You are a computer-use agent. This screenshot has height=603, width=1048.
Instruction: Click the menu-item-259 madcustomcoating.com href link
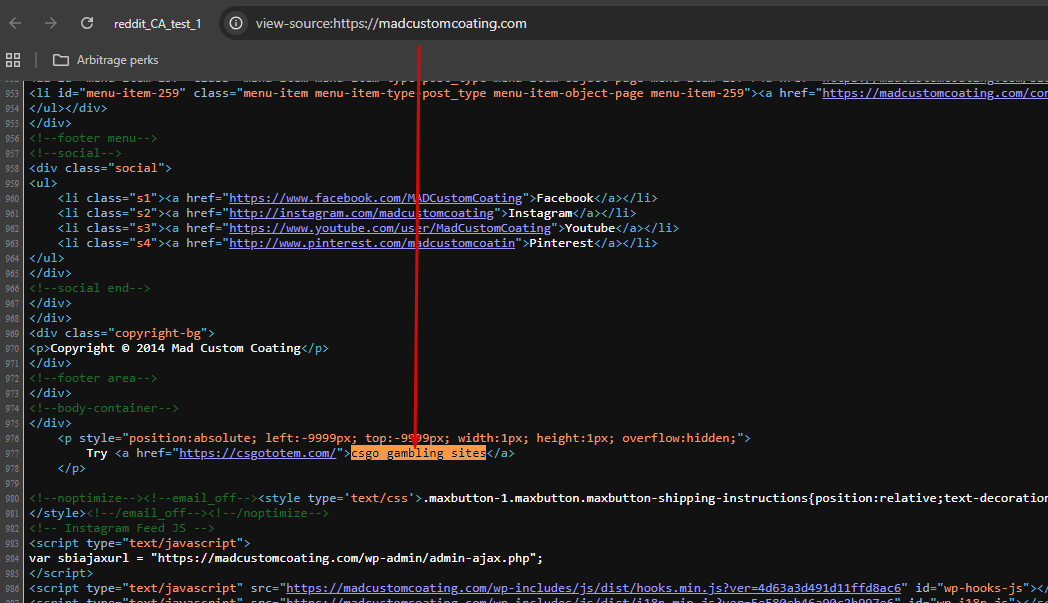tap(935, 93)
